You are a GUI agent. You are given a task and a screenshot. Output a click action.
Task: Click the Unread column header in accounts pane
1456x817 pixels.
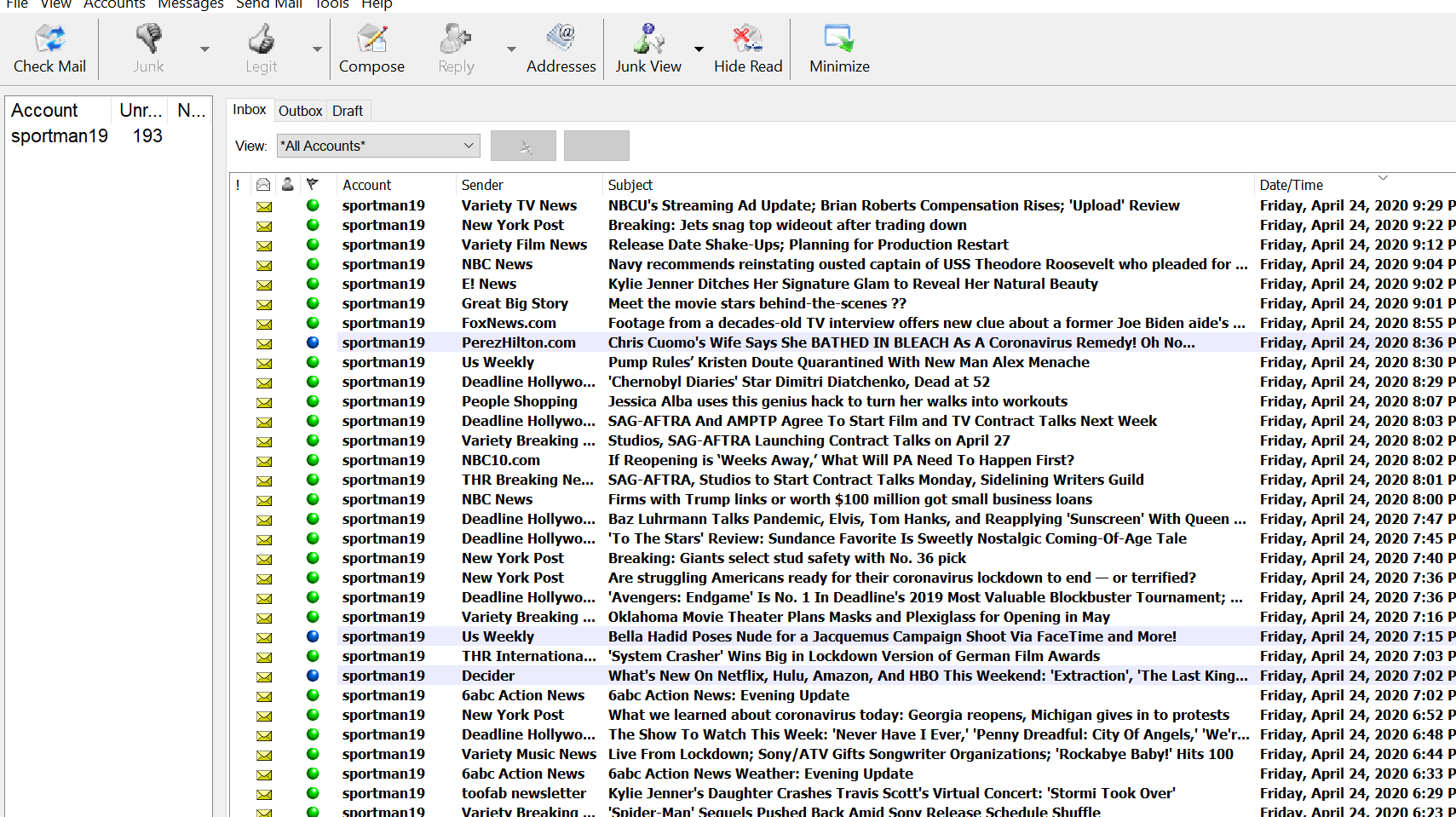tap(141, 111)
